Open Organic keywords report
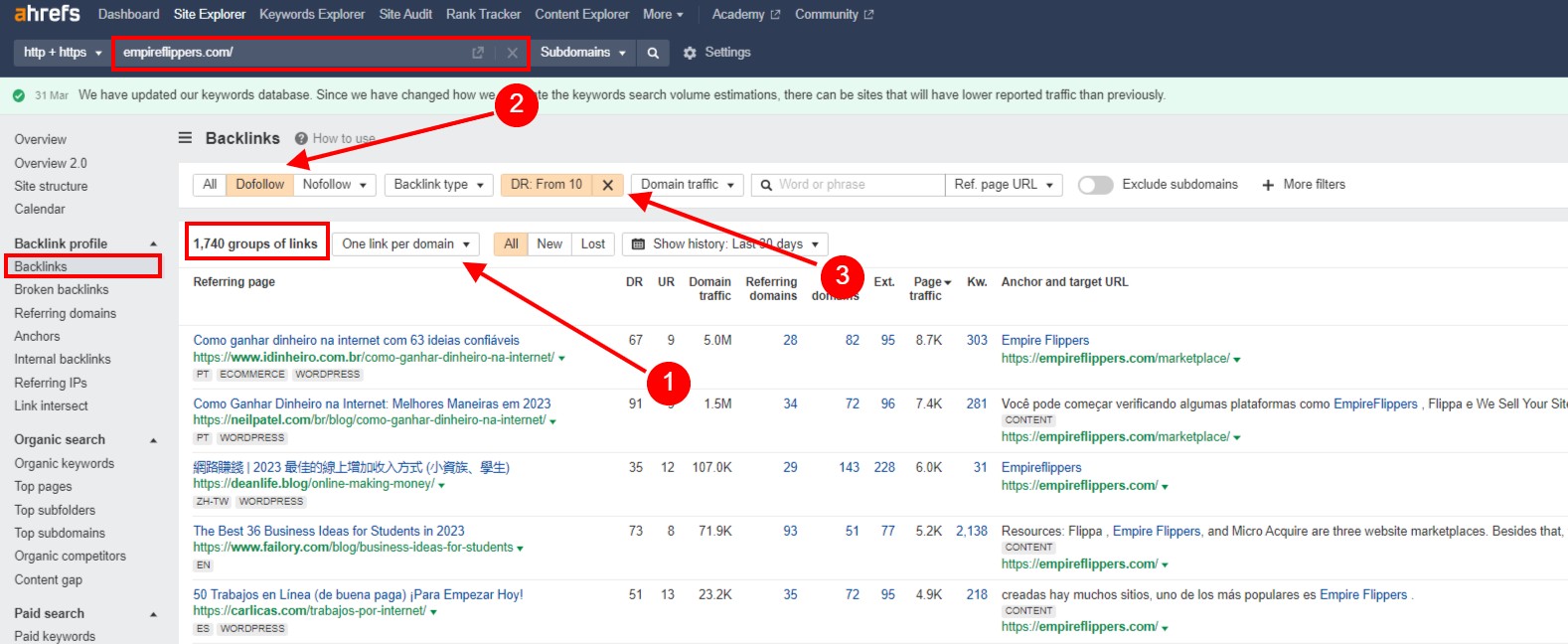Viewport: 1568px width, 644px height. click(65, 464)
